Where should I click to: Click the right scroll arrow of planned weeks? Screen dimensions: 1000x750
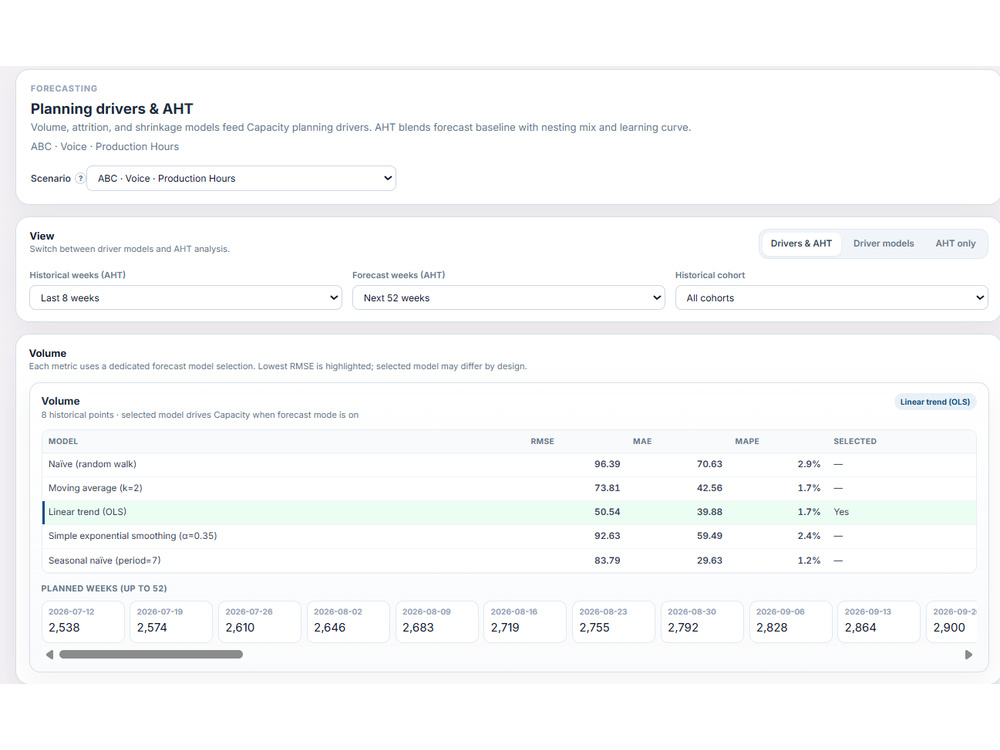(x=969, y=654)
